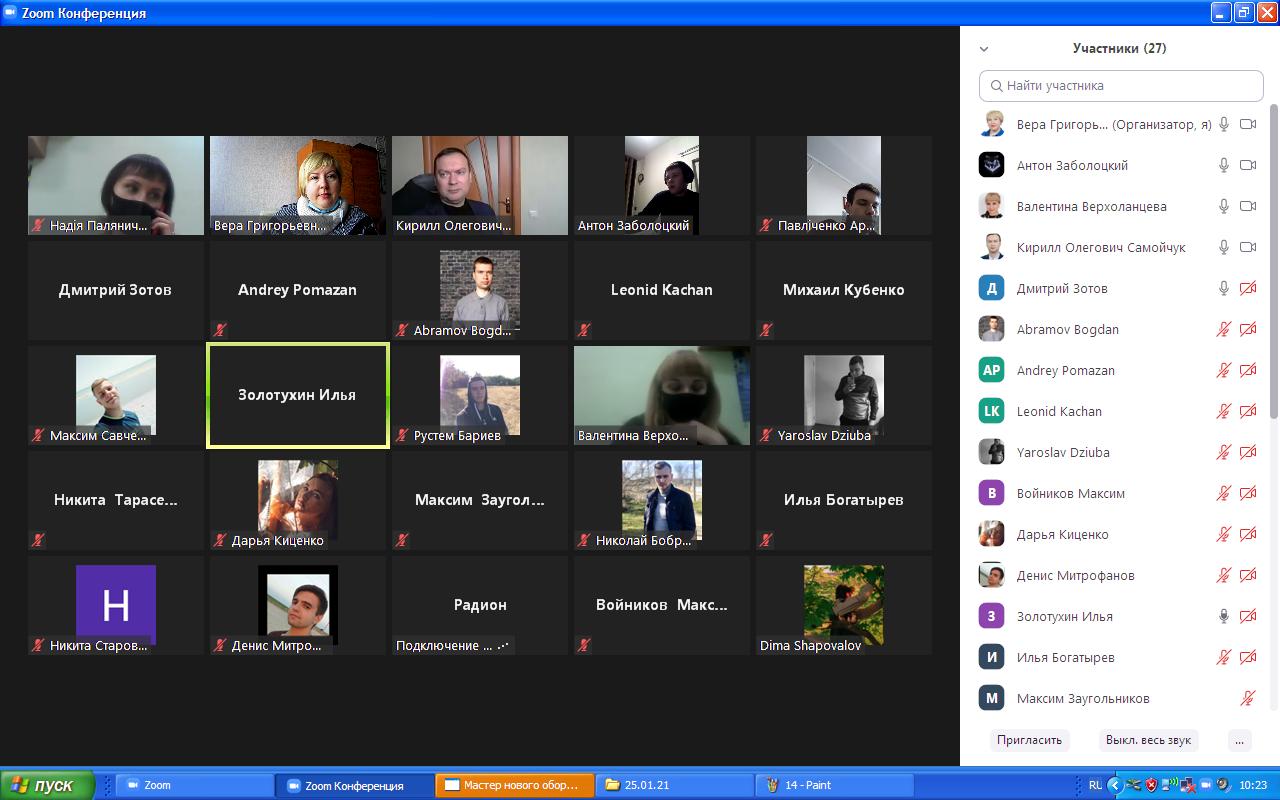The height and width of the screenshot is (800, 1280).
Task: Click muted mic icon for Максим Заугольников
Action: pyautogui.click(x=1247, y=698)
